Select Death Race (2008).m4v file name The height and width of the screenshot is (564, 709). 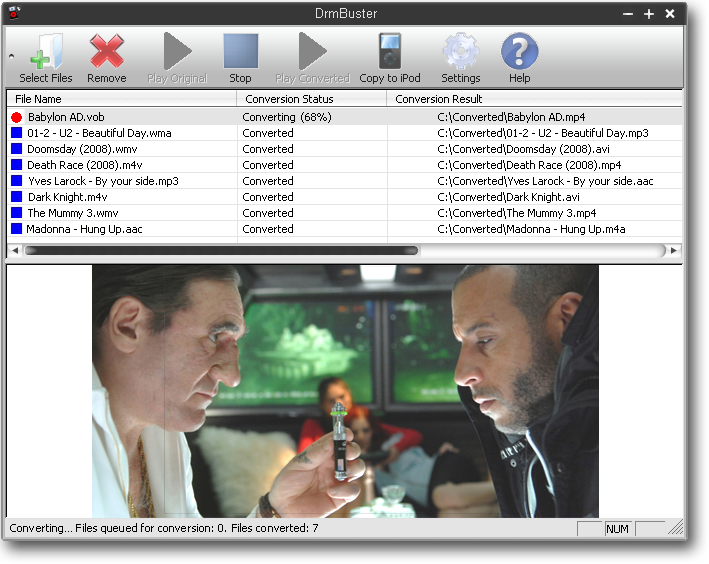coord(85,165)
